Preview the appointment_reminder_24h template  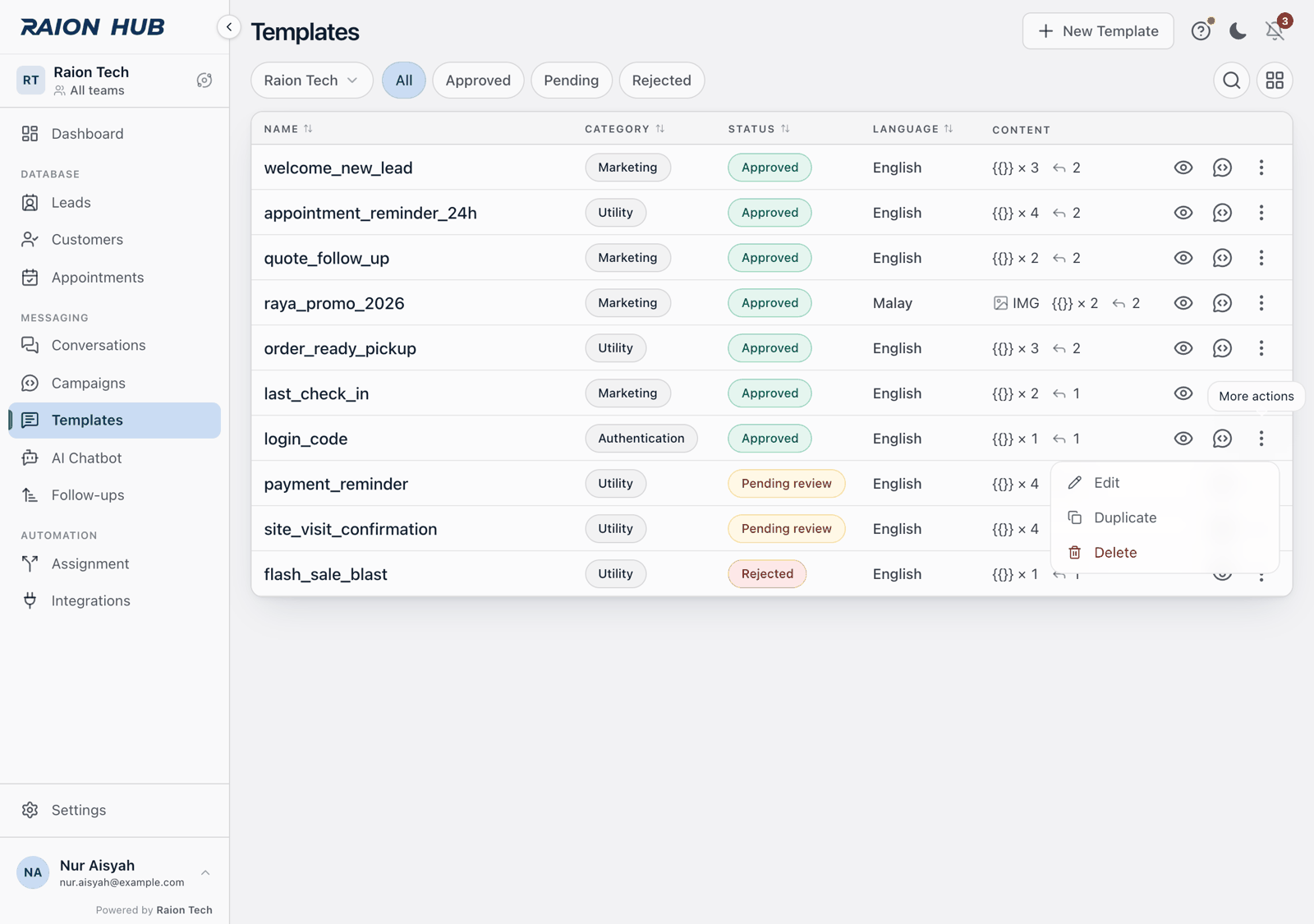[x=1183, y=213]
